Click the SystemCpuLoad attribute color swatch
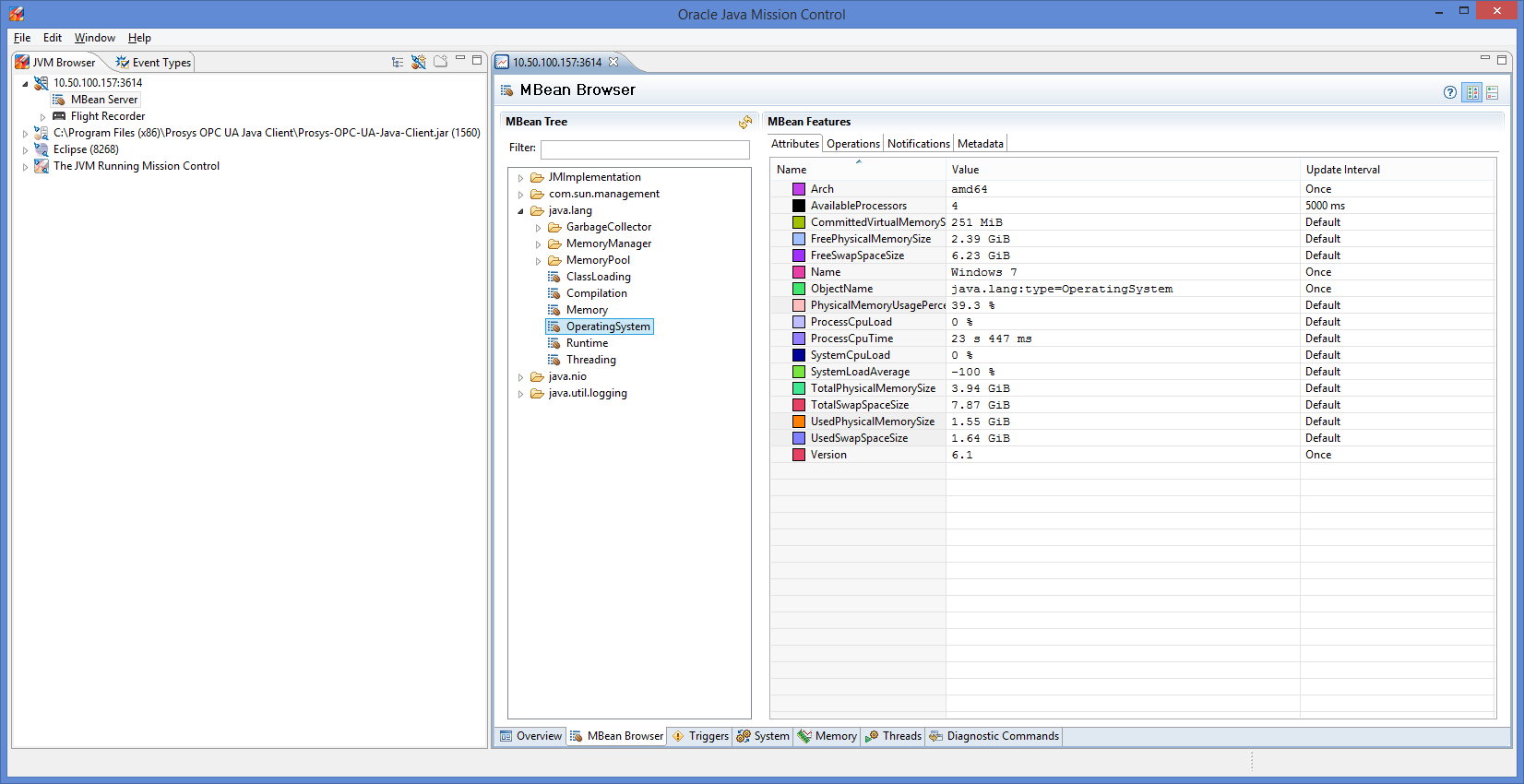Screen dimensions: 1524x784 click(x=799, y=355)
